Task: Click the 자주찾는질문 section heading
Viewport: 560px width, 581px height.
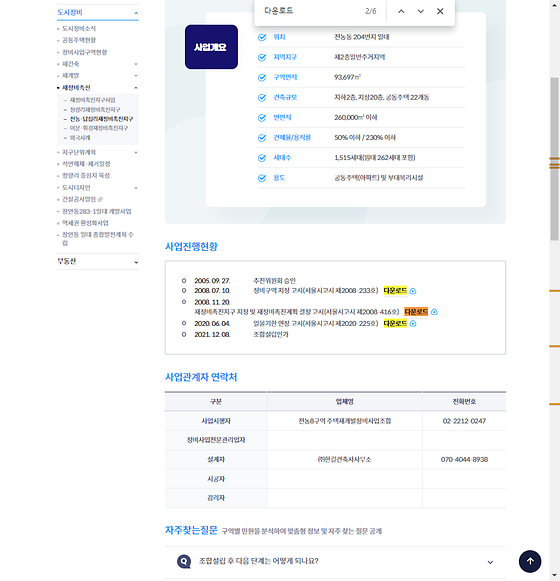Action: tap(191, 530)
